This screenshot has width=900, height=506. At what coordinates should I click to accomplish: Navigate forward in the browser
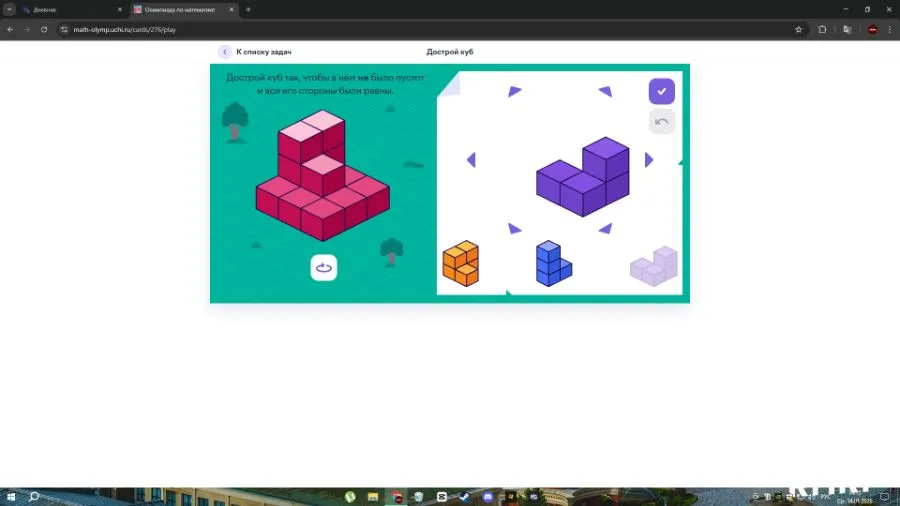click(27, 29)
